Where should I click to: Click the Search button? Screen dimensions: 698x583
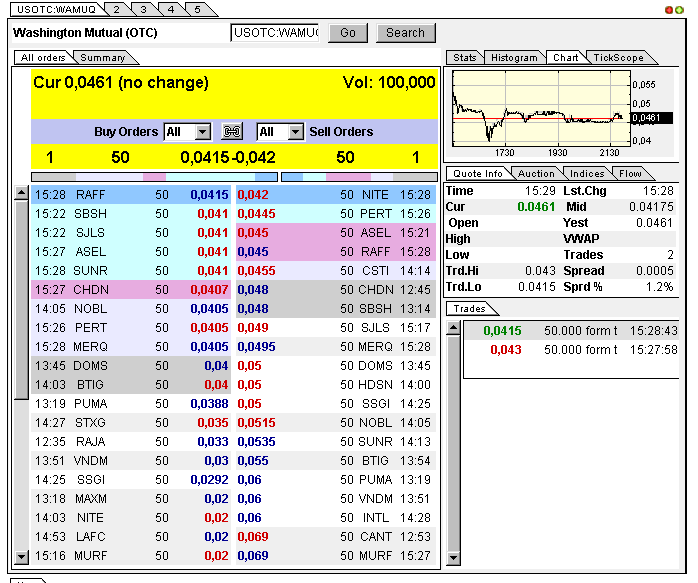(405, 33)
